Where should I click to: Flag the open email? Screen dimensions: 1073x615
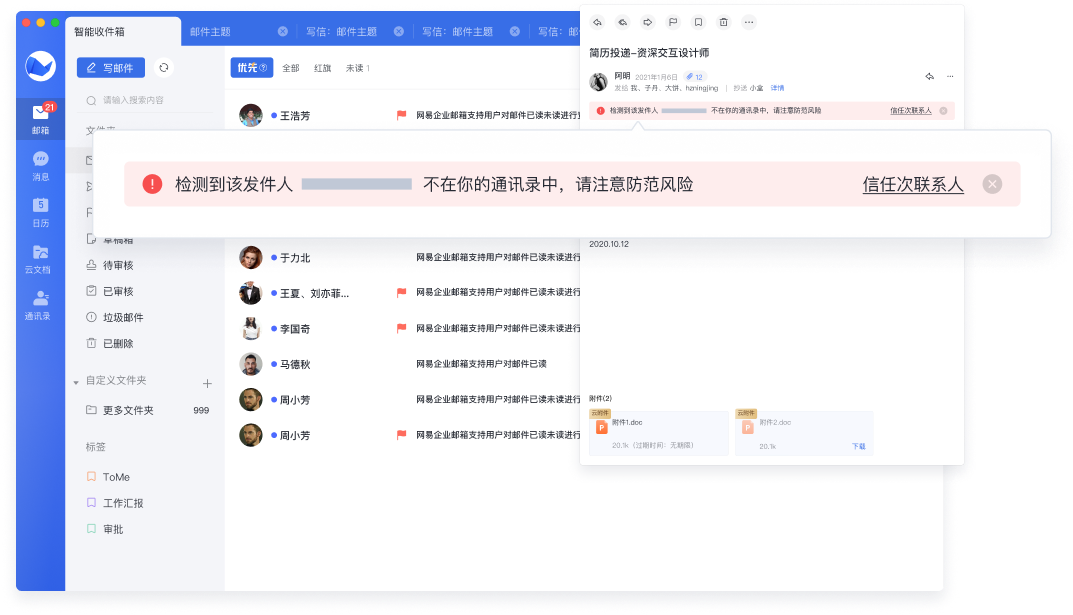673,22
